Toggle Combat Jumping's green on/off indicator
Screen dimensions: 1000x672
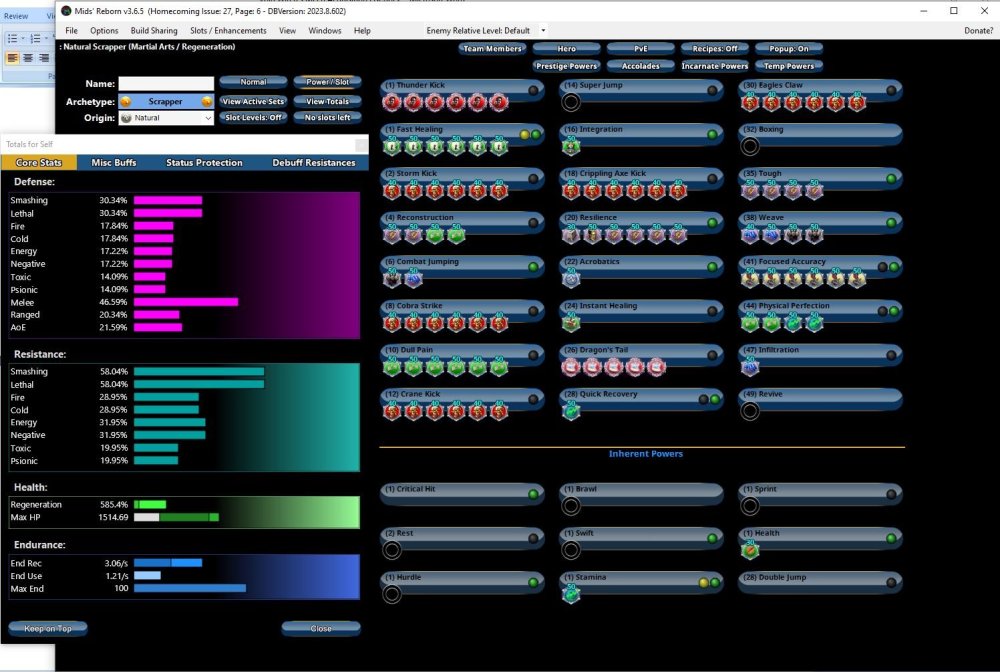tap(532, 267)
